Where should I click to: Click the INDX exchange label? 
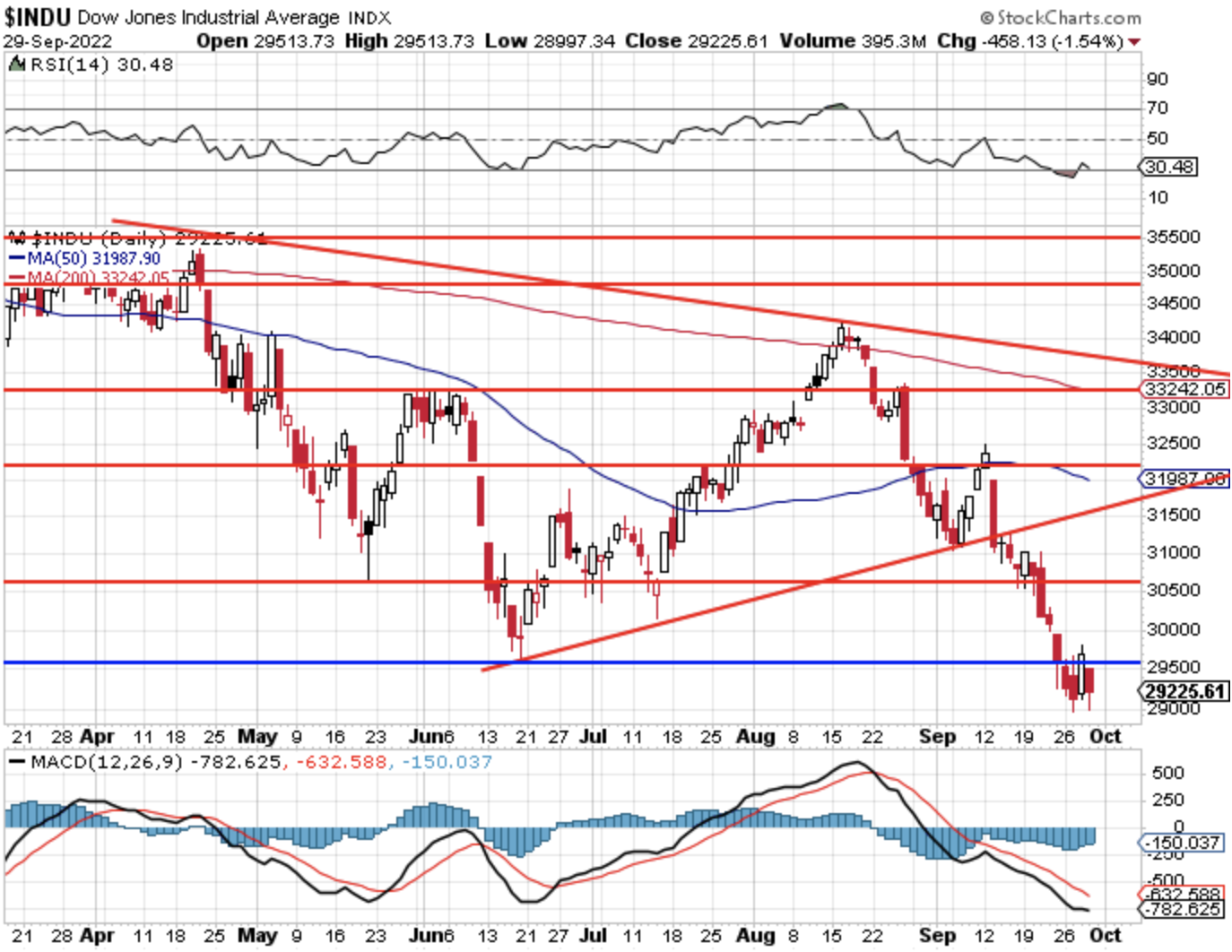(370, 18)
